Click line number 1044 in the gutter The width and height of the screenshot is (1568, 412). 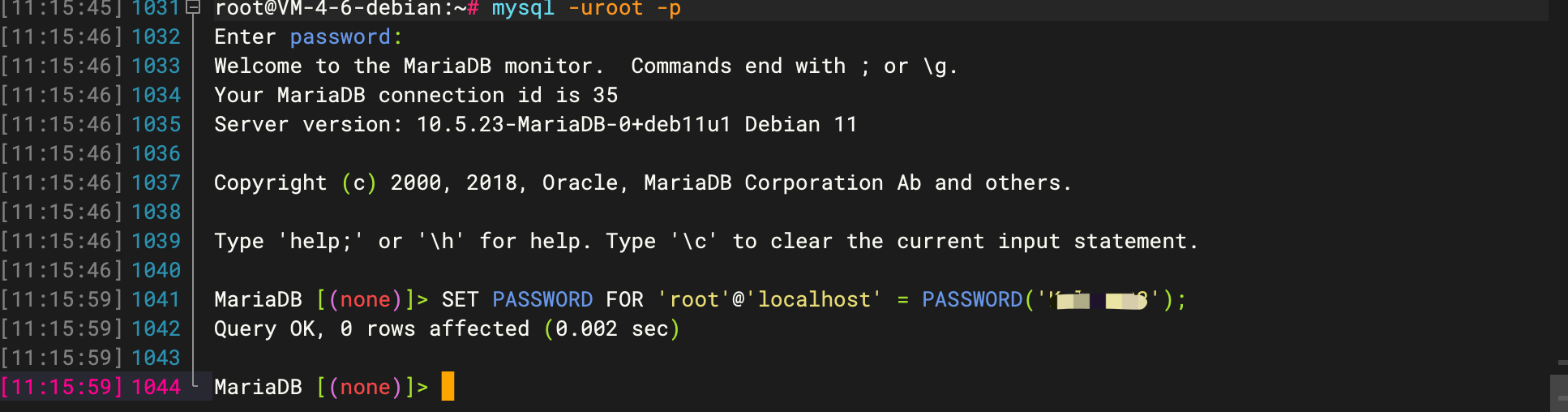pos(156,387)
